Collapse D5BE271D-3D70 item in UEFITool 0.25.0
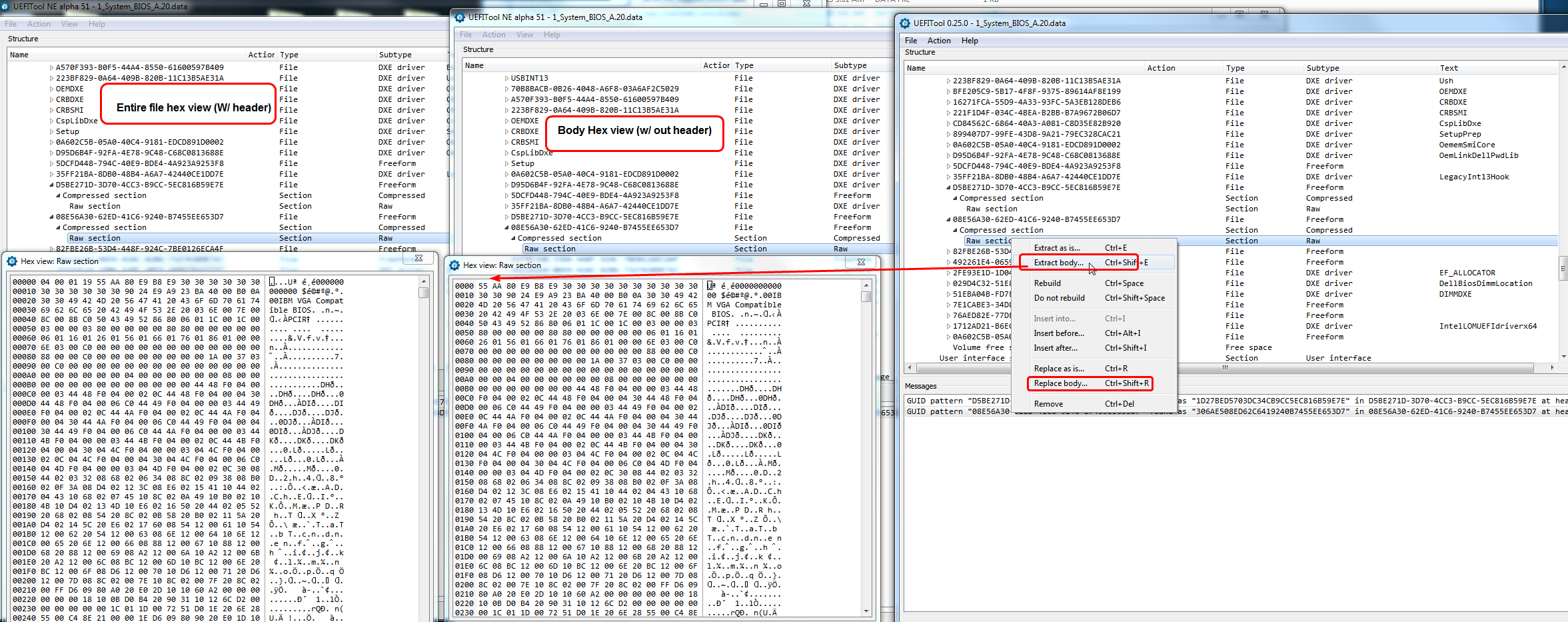The width and height of the screenshot is (1568, 622). 948,187
